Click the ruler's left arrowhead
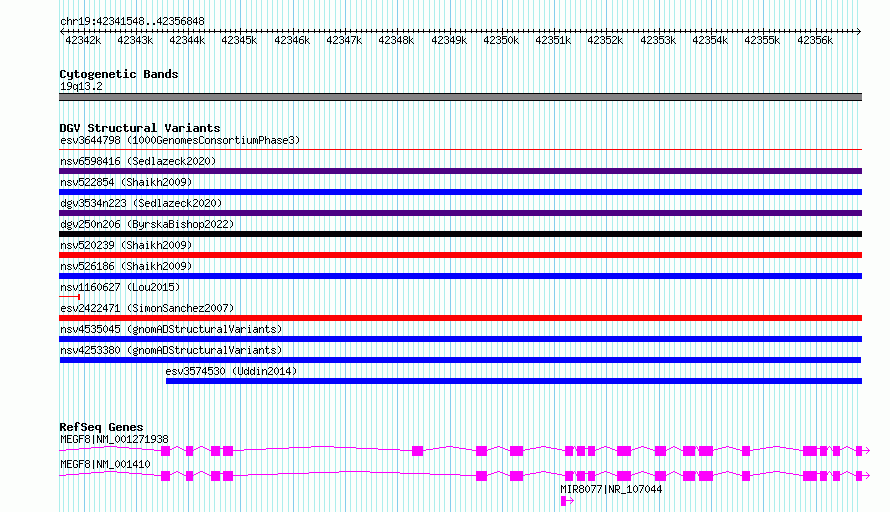 point(62,31)
